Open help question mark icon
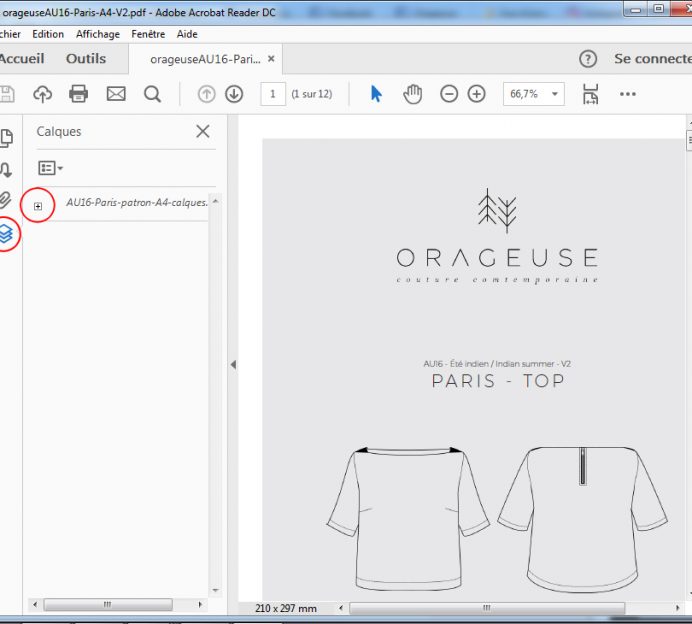Image resolution: width=692 pixels, height=624 pixels. click(x=588, y=59)
